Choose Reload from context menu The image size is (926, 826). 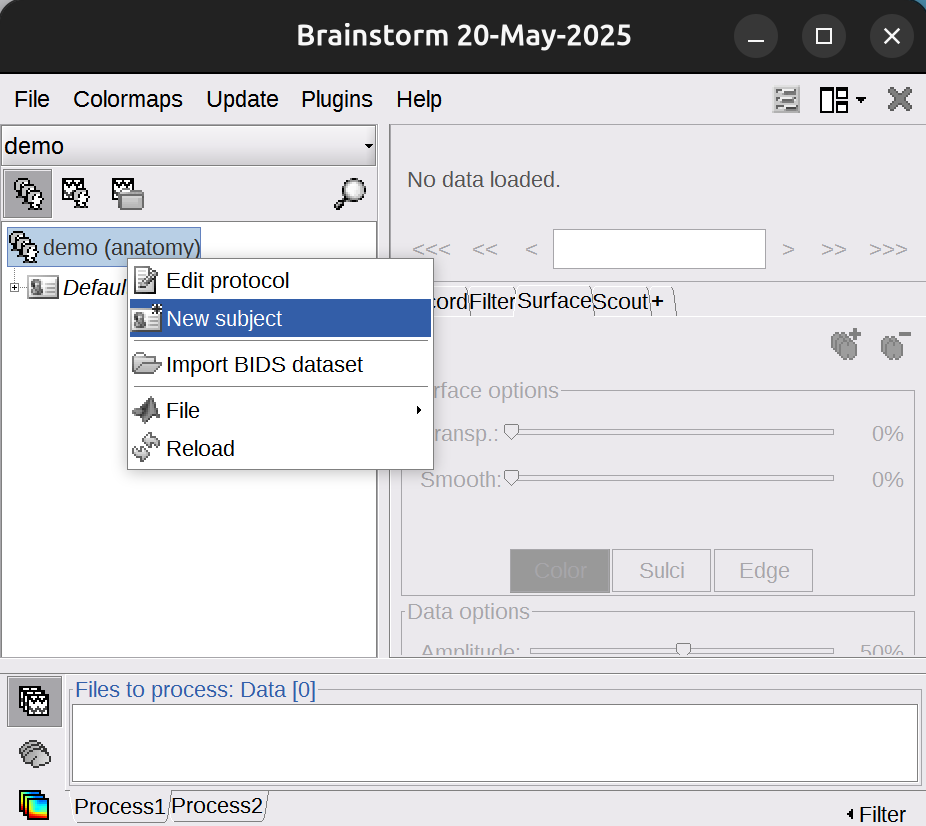(x=280, y=448)
